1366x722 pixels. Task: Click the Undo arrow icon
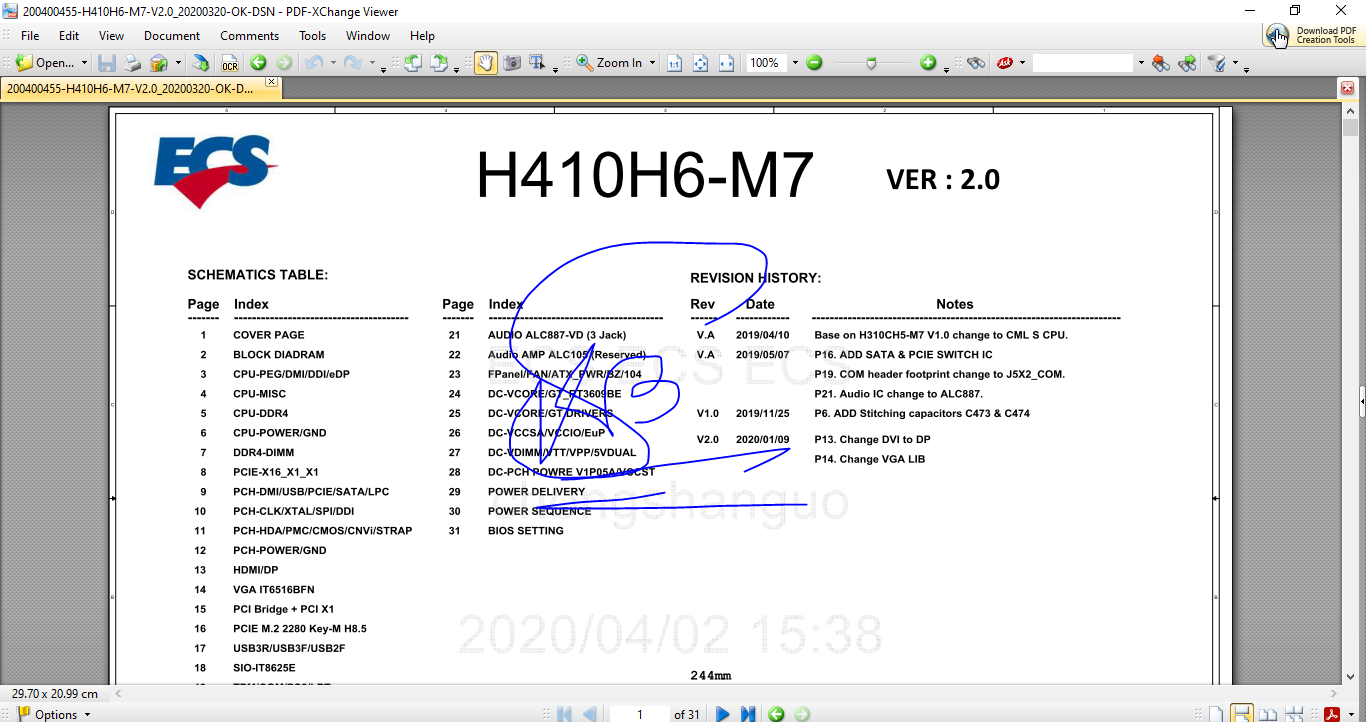(314, 62)
